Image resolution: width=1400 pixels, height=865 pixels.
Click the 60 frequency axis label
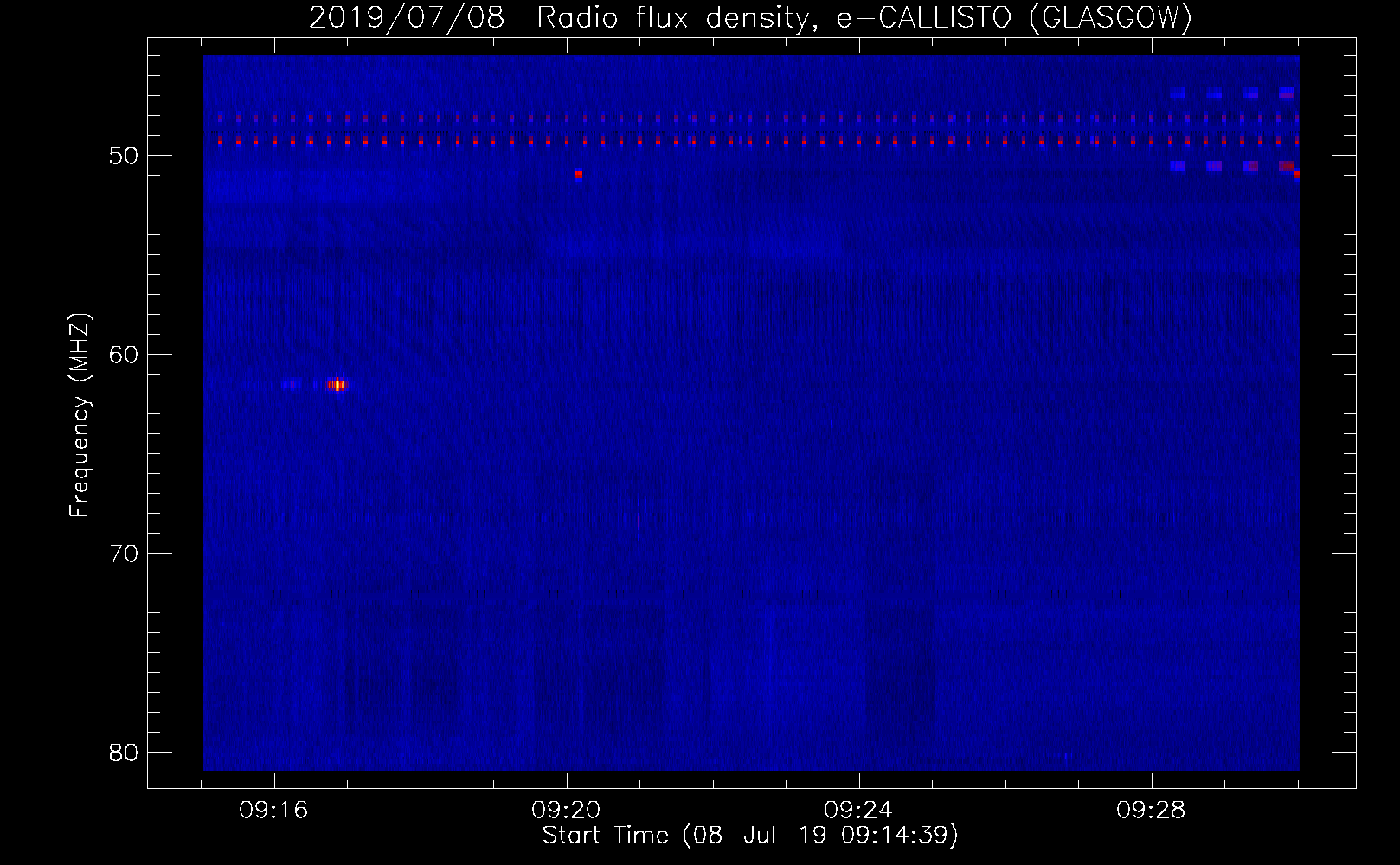pos(125,355)
